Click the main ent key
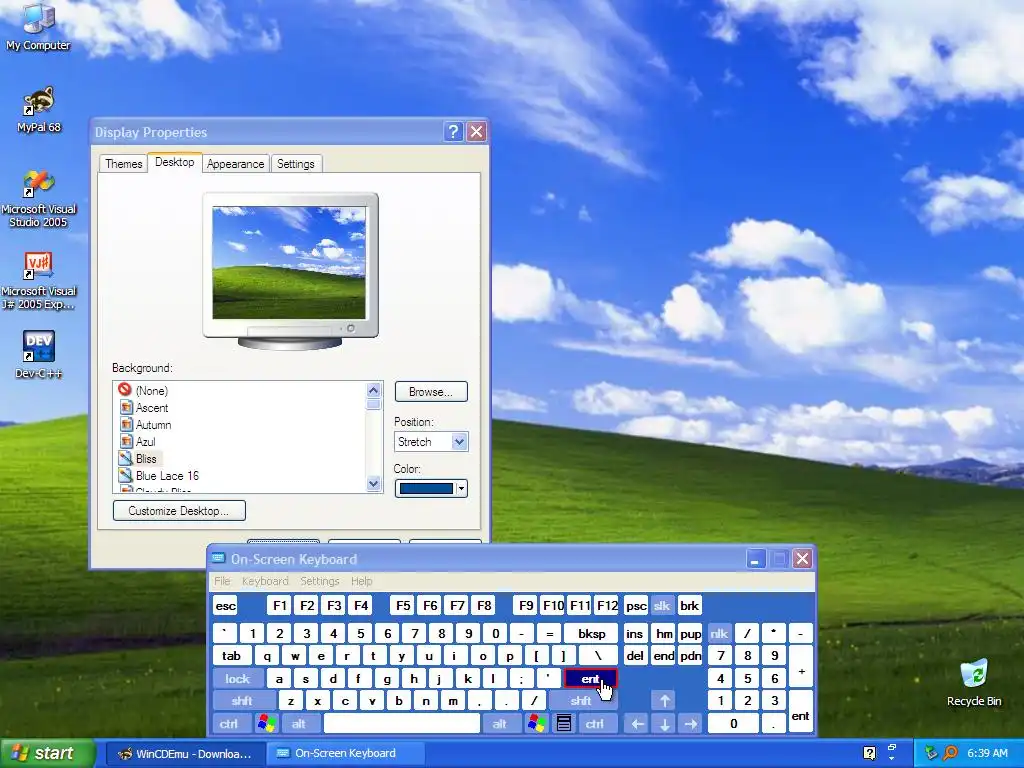 [x=590, y=679]
